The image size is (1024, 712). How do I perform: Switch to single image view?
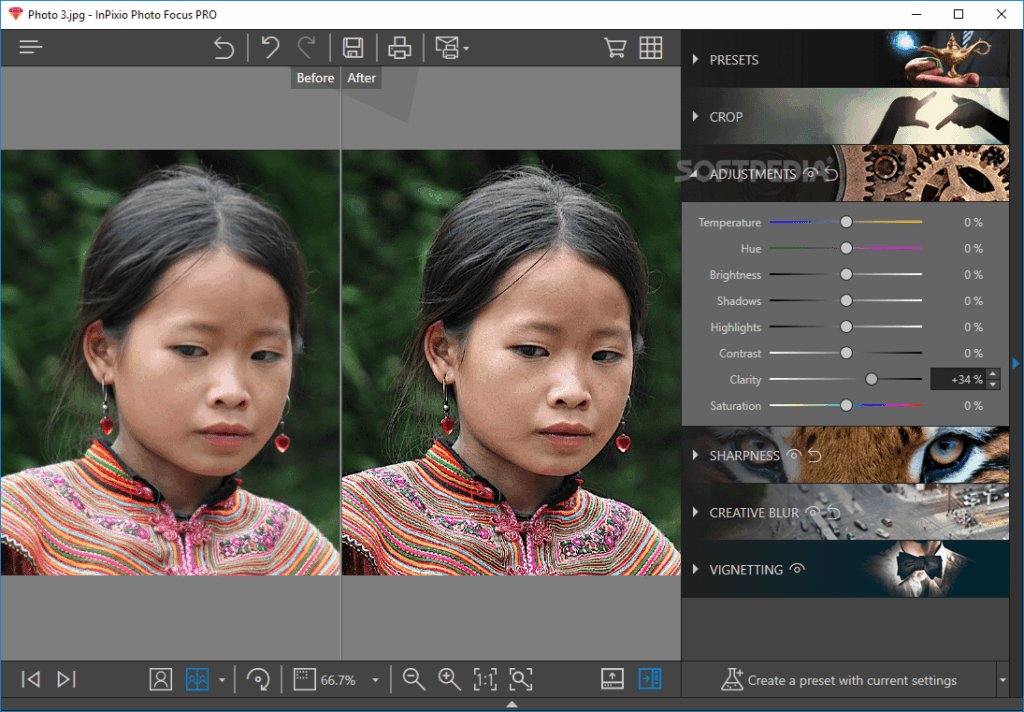click(x=161, y=679)
